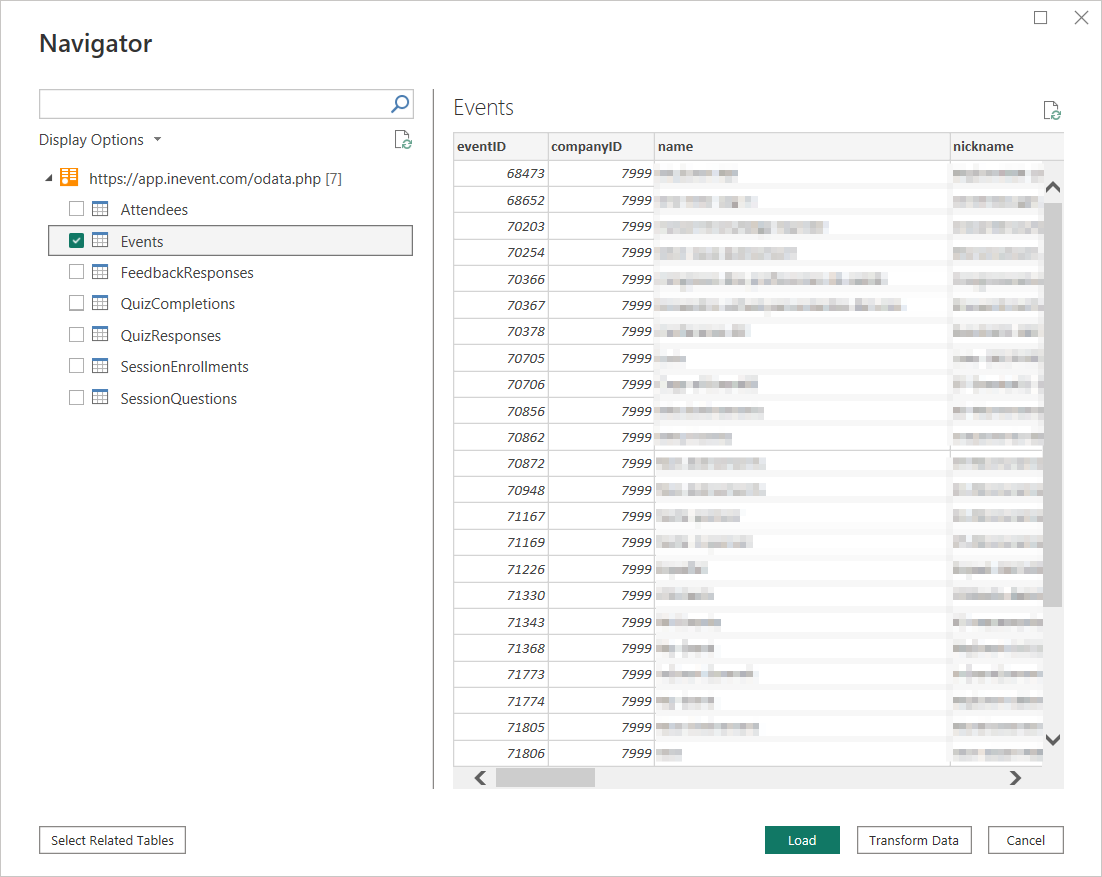Click the name column header
Viewport: 1102px width, 877px height.
point(802,146)
